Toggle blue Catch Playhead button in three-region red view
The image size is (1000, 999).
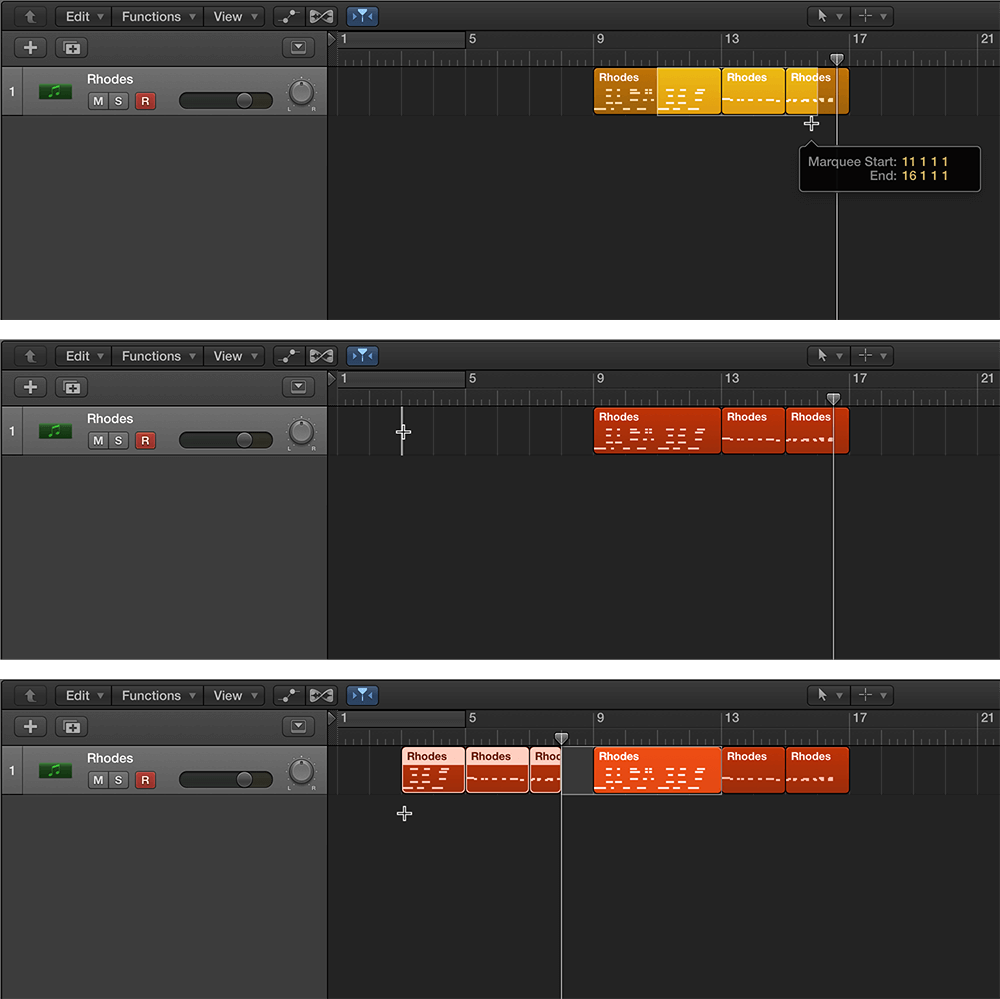(362, 356)
